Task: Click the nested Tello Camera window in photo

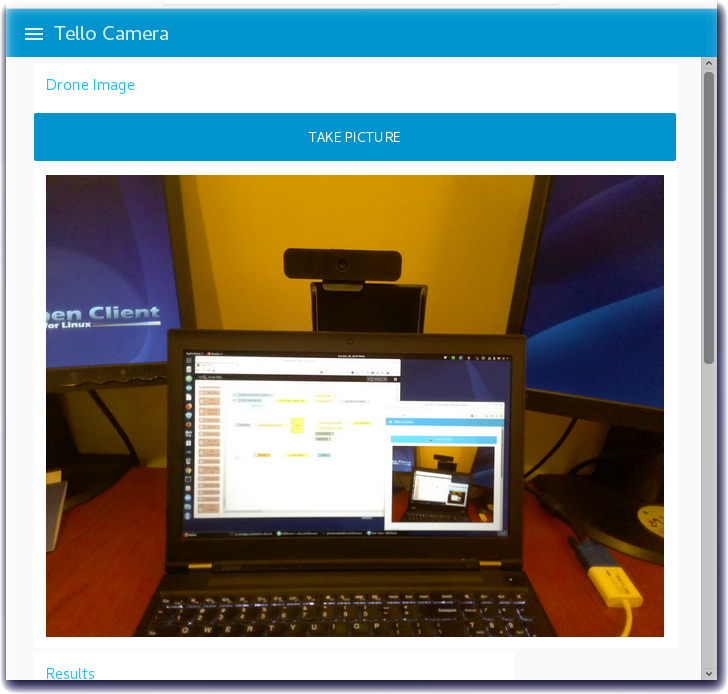Action: [444, 470]
